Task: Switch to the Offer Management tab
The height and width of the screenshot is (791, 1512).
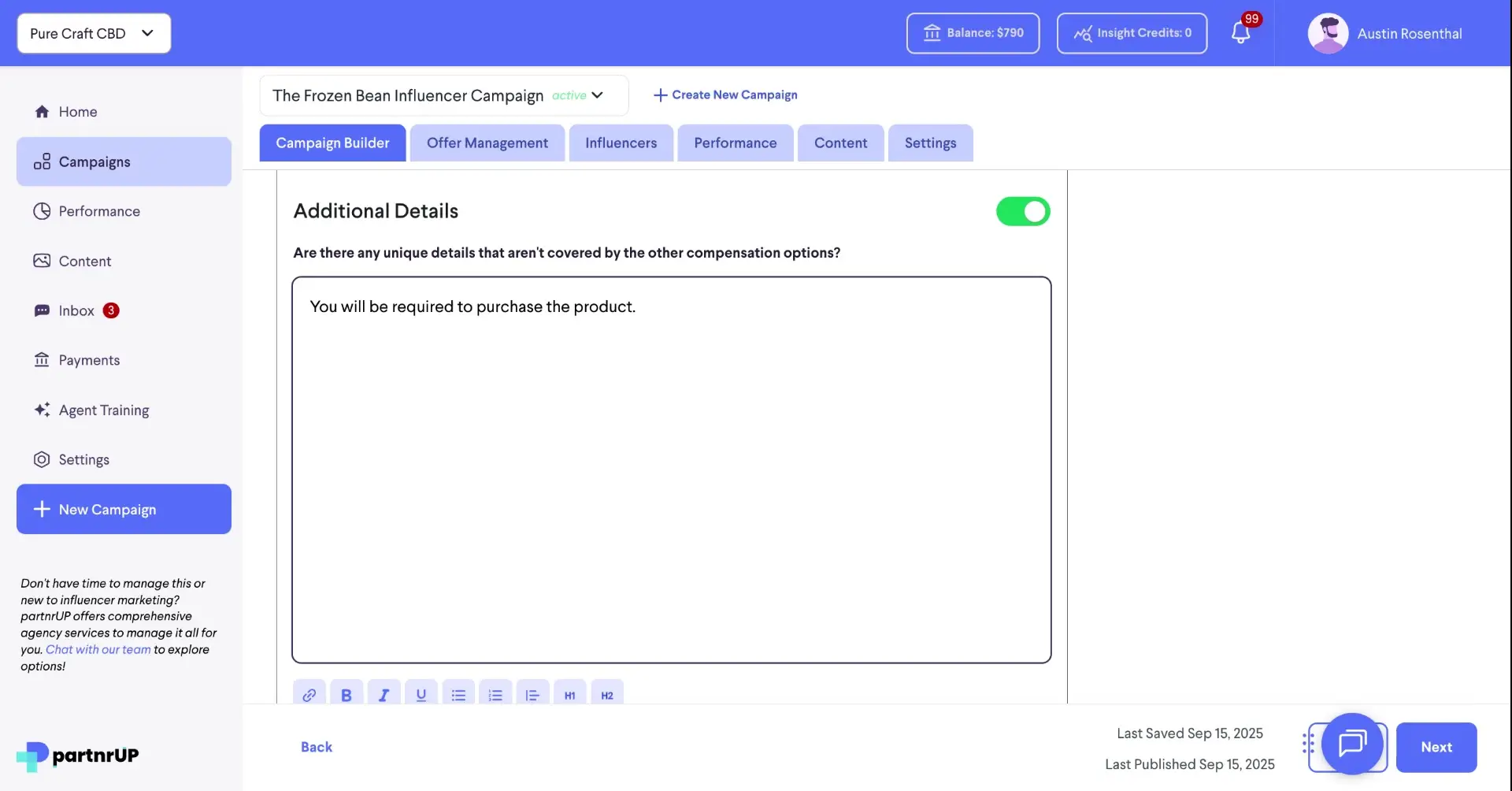Action: click(487, 143)
